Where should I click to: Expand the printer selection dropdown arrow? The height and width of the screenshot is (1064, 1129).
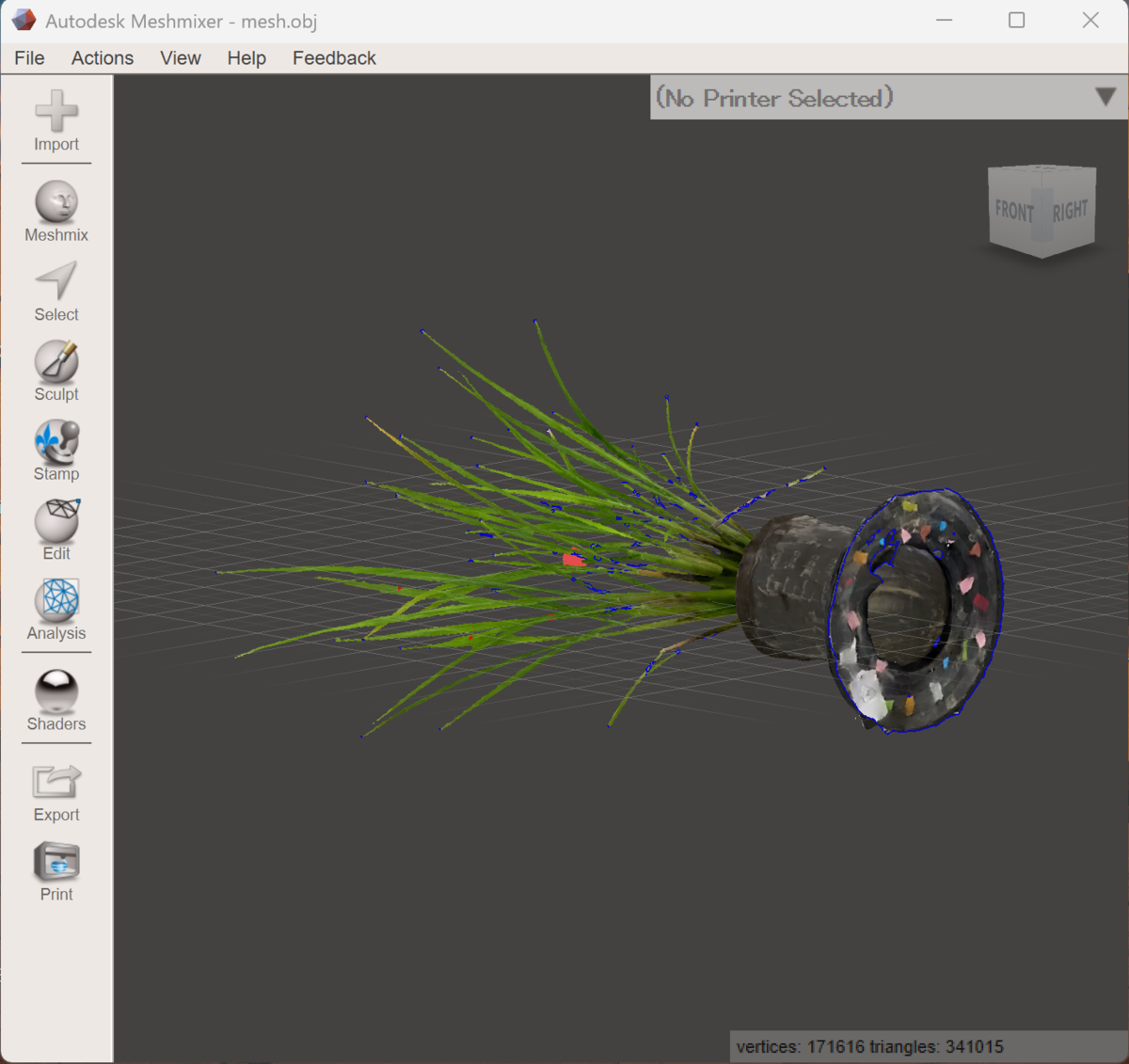pyautogui.click(x=1105, y=97)
